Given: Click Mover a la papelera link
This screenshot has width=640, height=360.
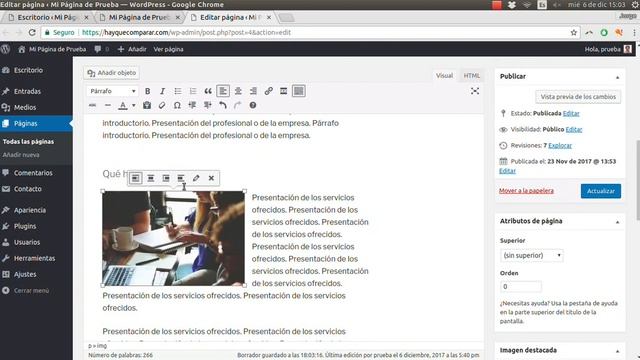Looking at the screenshot, I should (x=526, y=191).
